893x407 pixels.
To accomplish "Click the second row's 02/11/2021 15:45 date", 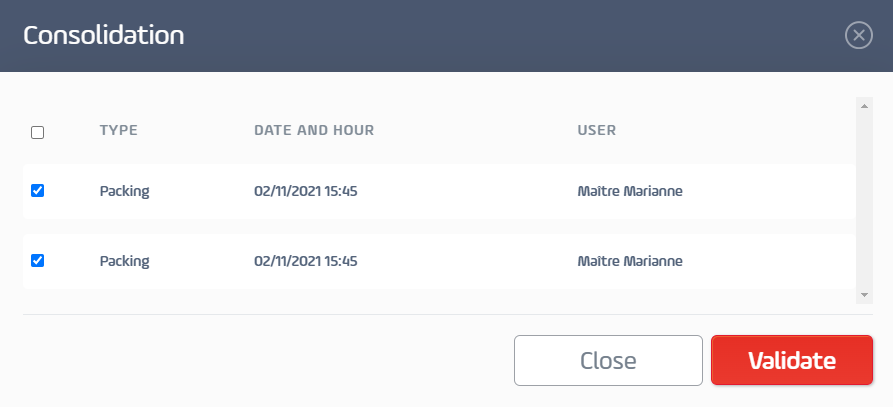I will coord(305,261).
